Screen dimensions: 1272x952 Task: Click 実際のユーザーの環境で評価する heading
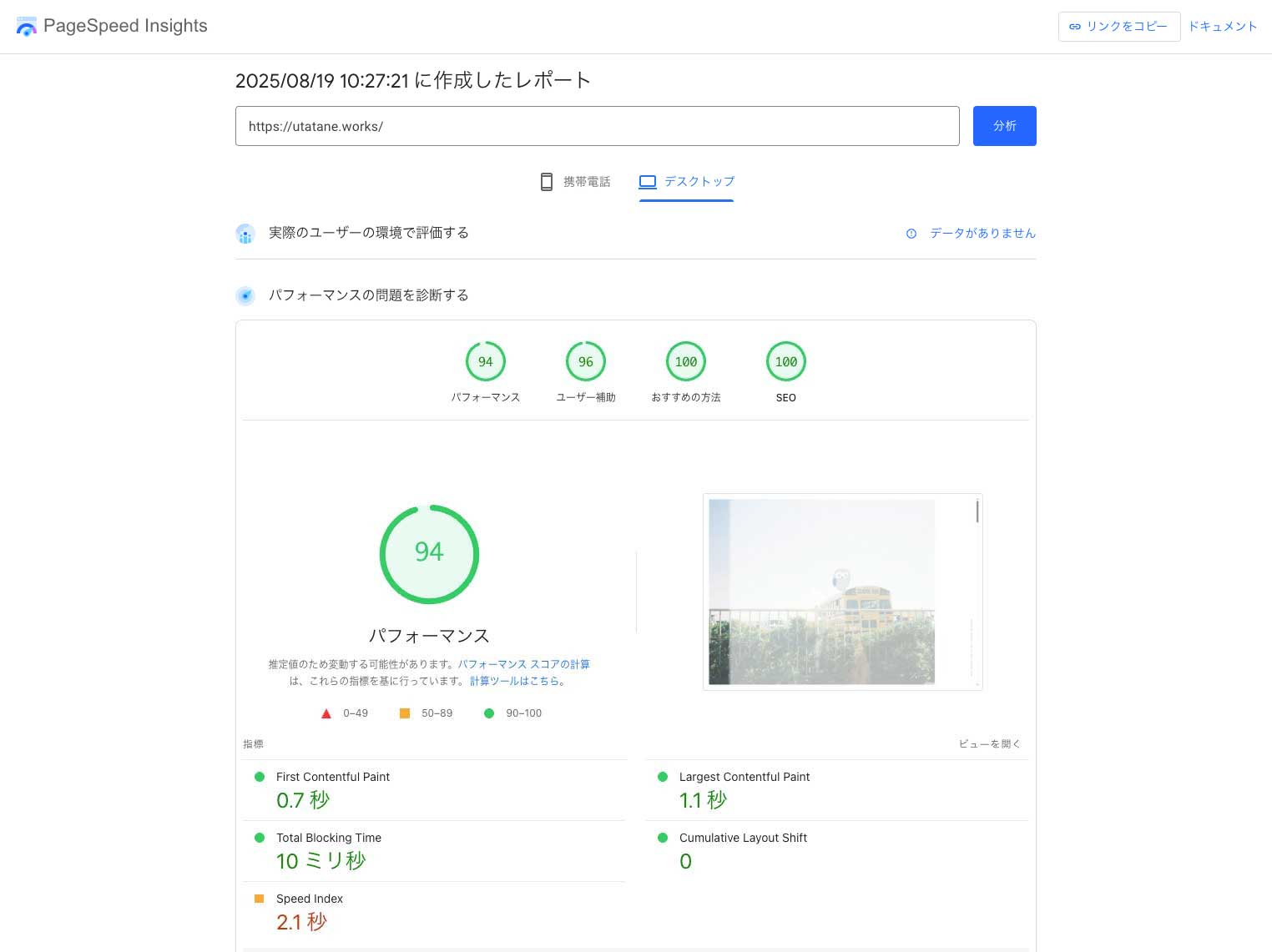point(369,233)
